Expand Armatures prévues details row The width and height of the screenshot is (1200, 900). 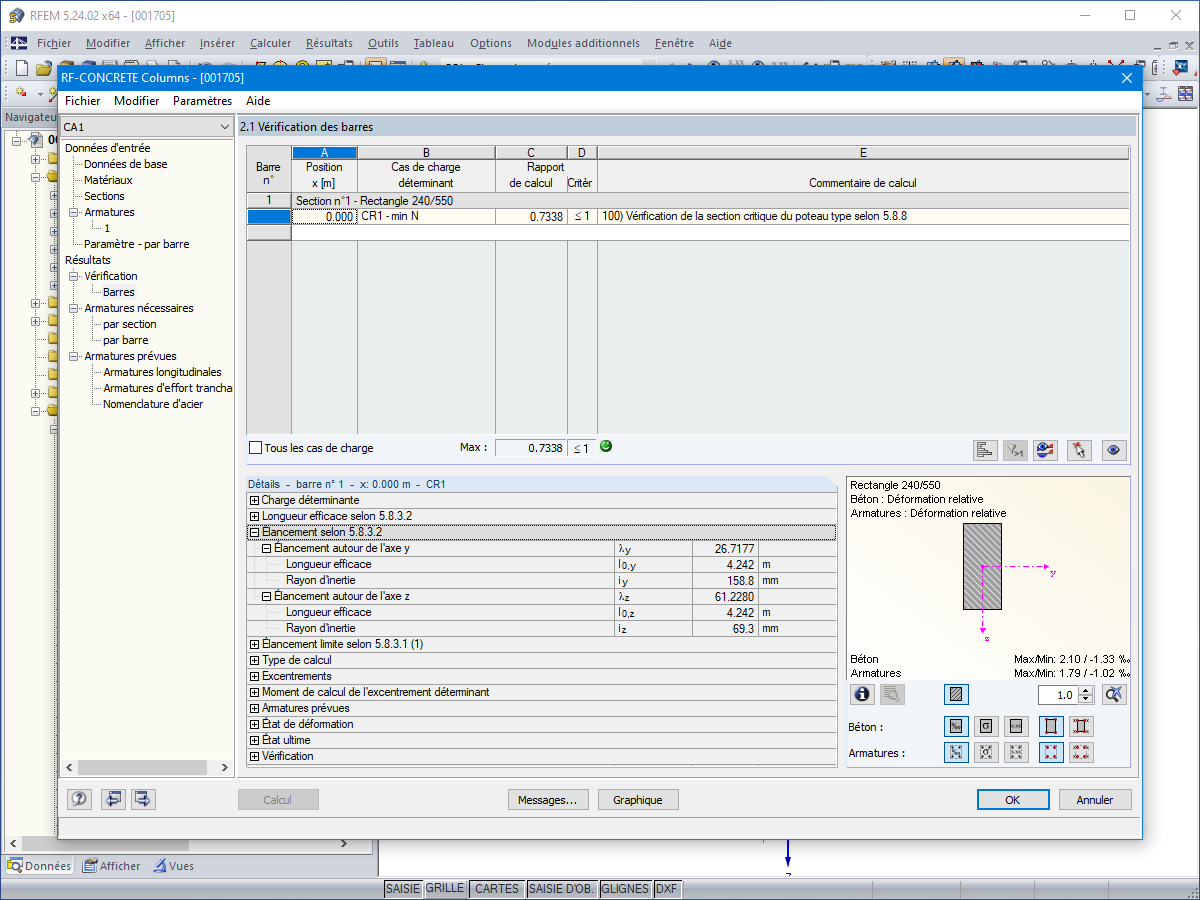click(x=254, y=708)
